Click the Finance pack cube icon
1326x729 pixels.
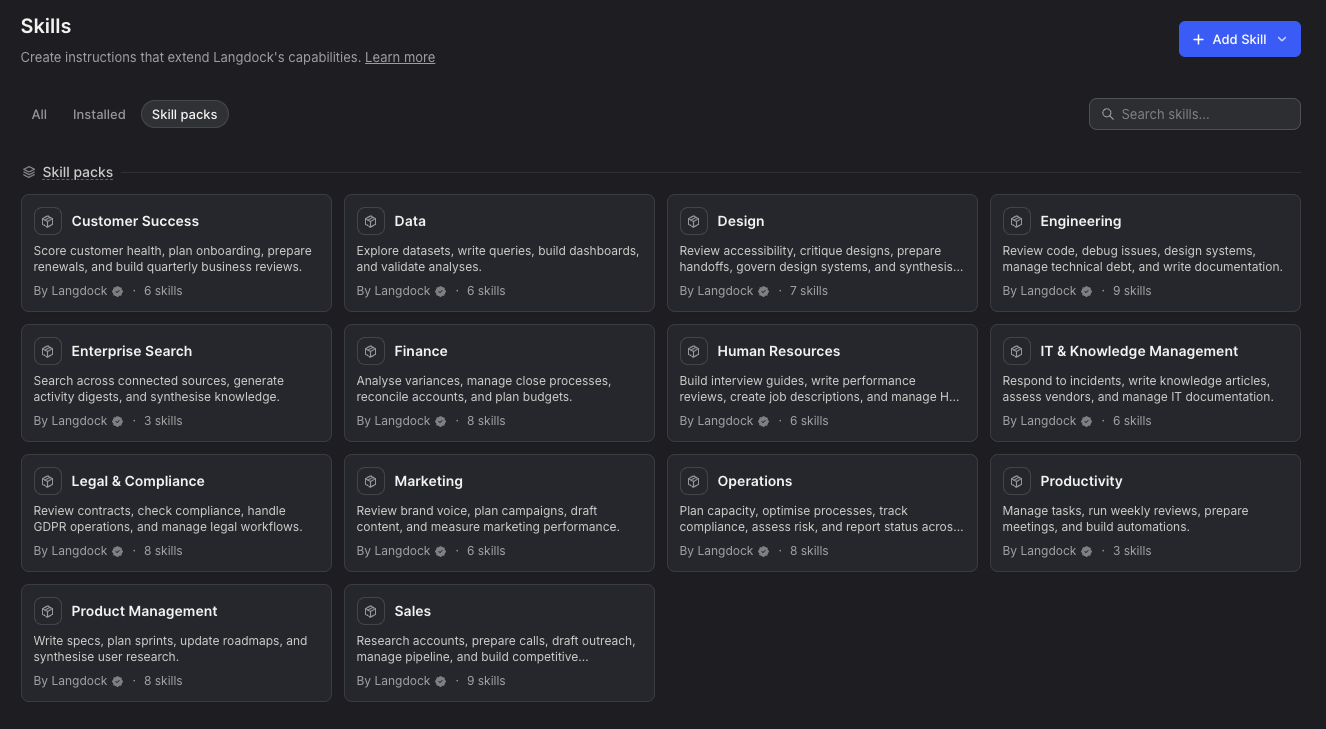click(x=371, y=351)
